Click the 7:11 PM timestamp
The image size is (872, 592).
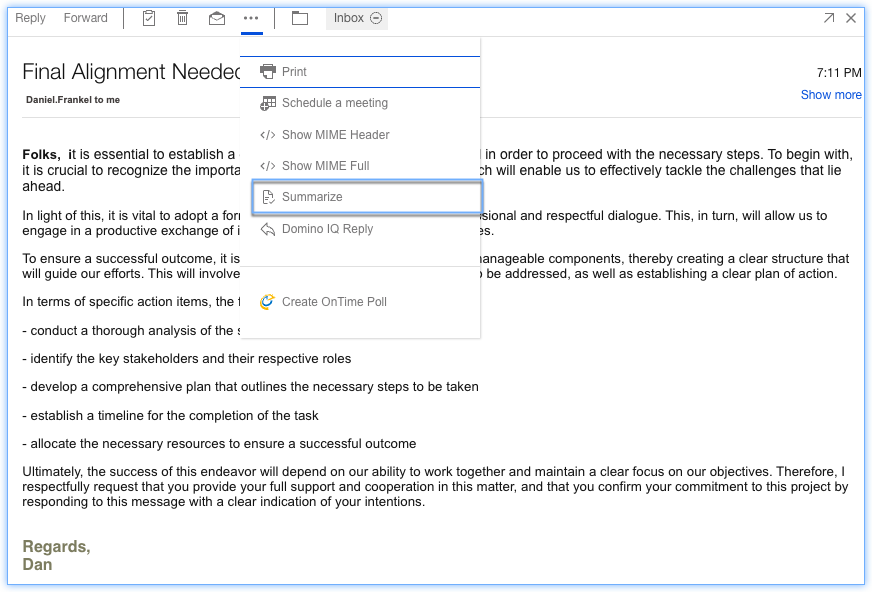[x=839, y=73]
